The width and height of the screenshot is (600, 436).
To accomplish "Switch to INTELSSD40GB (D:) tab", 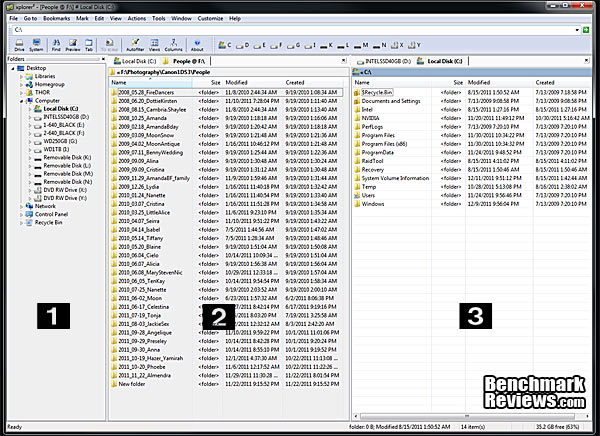I will pyautogui.click(x=383, y=61).
